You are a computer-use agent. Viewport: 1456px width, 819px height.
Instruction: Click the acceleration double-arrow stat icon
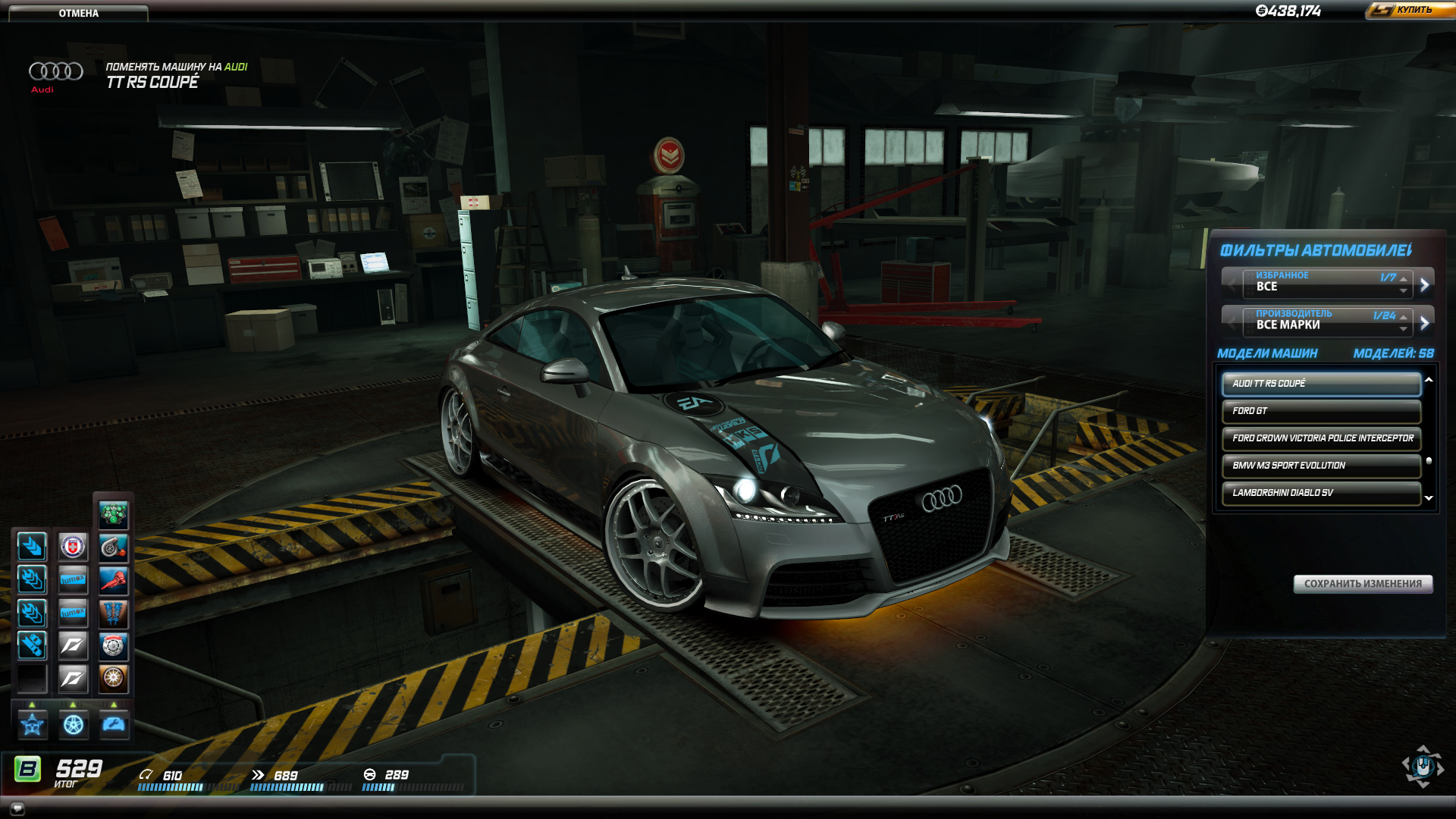pyautogui.click(x=258, y=774)
